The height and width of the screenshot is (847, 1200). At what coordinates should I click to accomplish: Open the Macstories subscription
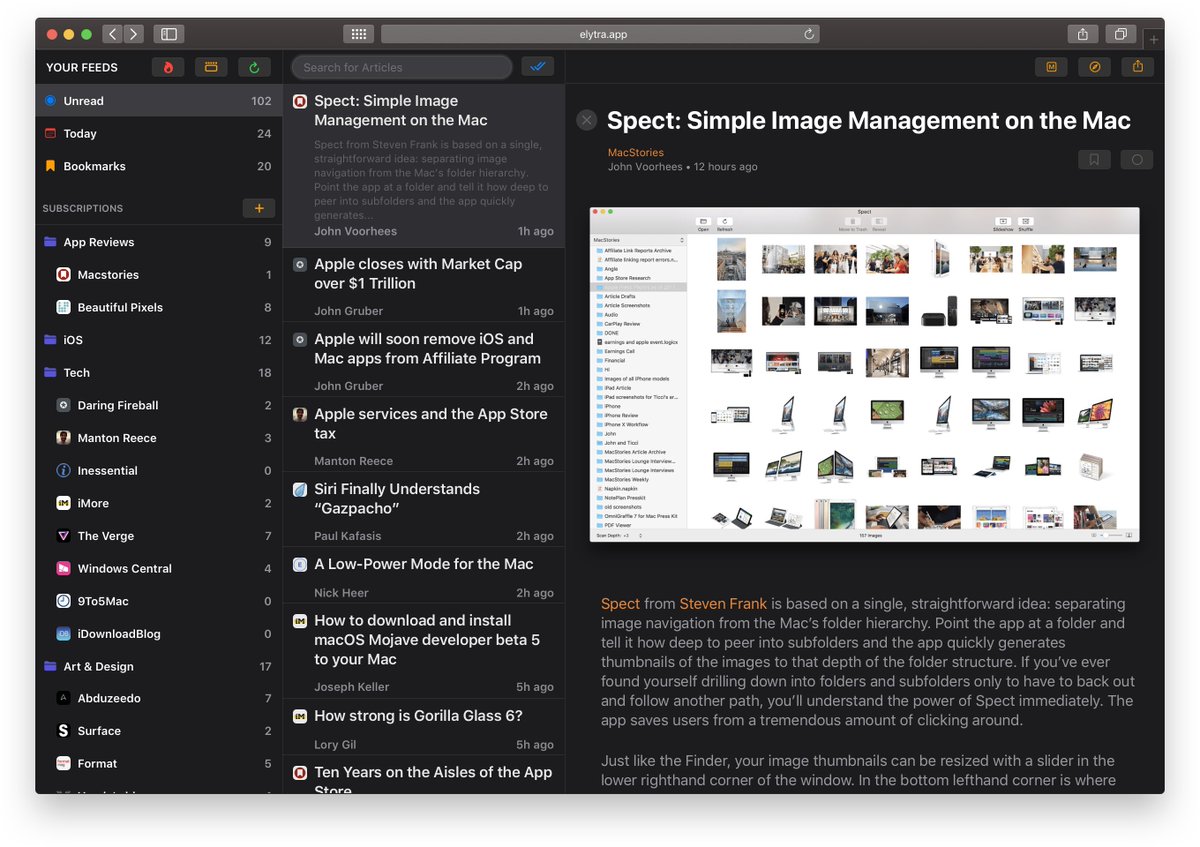coord(159,274)
